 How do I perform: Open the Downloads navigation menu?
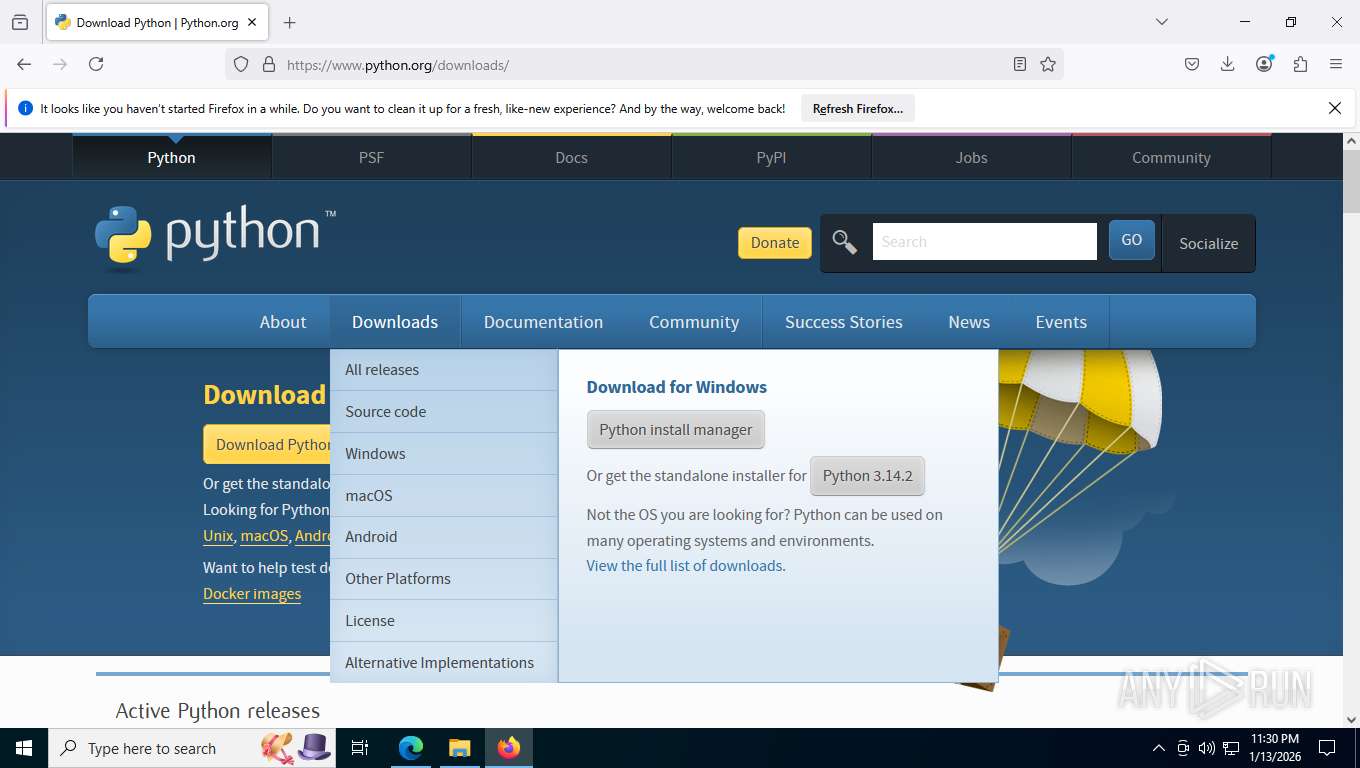click(x=395, y=322)
